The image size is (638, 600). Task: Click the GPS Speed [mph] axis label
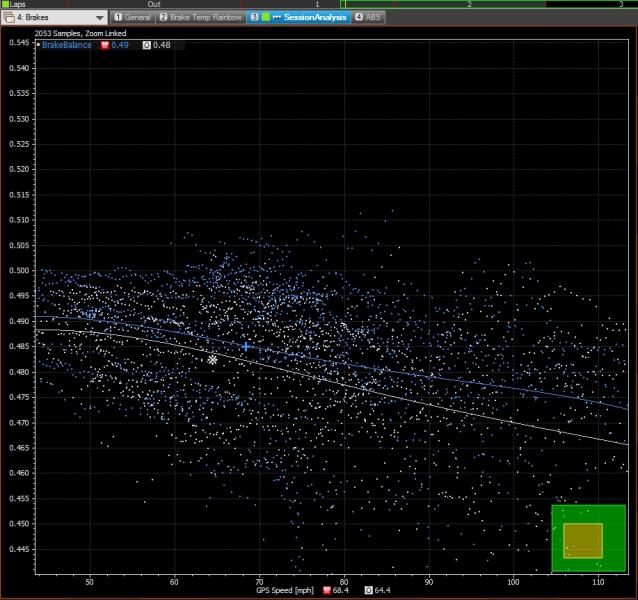[285, 590]
